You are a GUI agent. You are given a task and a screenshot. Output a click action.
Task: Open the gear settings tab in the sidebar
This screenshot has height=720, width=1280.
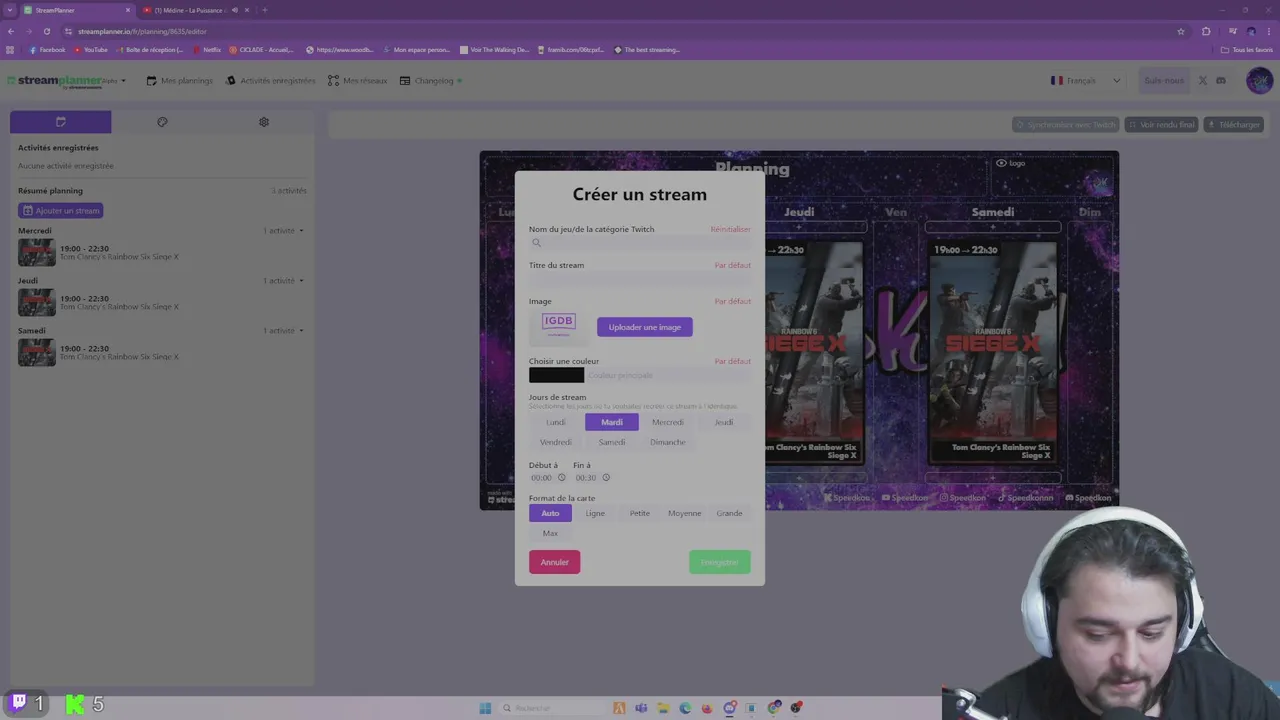click(264, 122)
